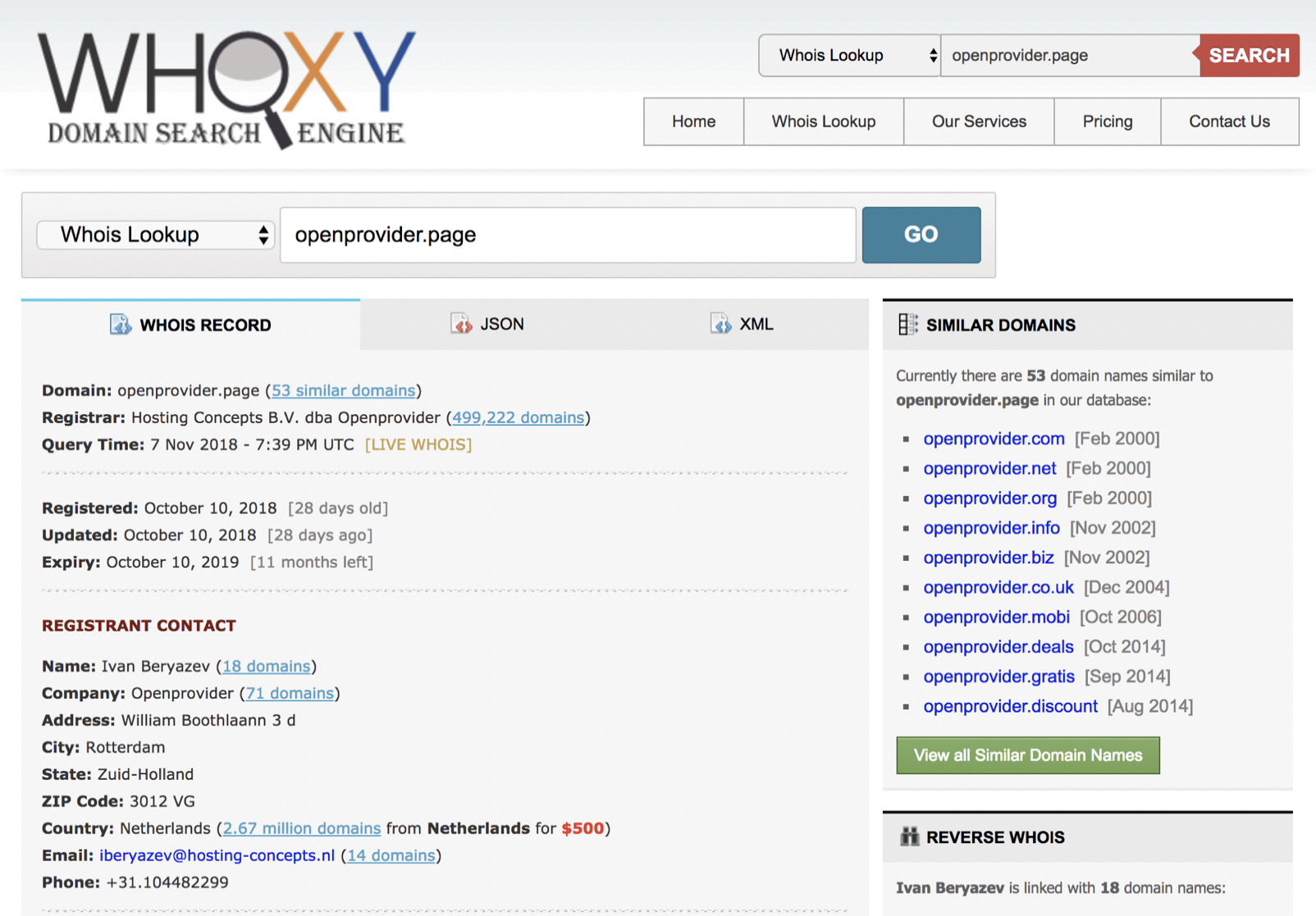Open openprovider.discount similar domain
Screen dimensions: 1316x916
pos(1010,706)
